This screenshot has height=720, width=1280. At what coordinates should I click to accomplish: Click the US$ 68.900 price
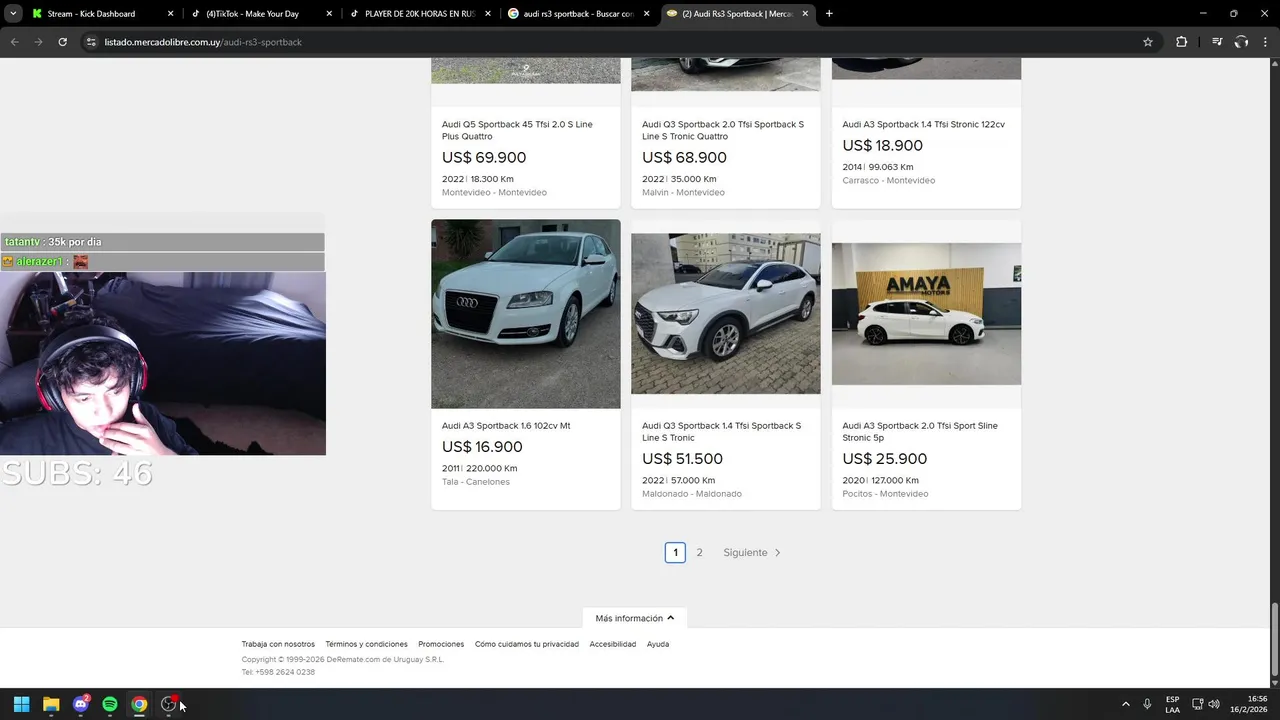coord(684,158)
